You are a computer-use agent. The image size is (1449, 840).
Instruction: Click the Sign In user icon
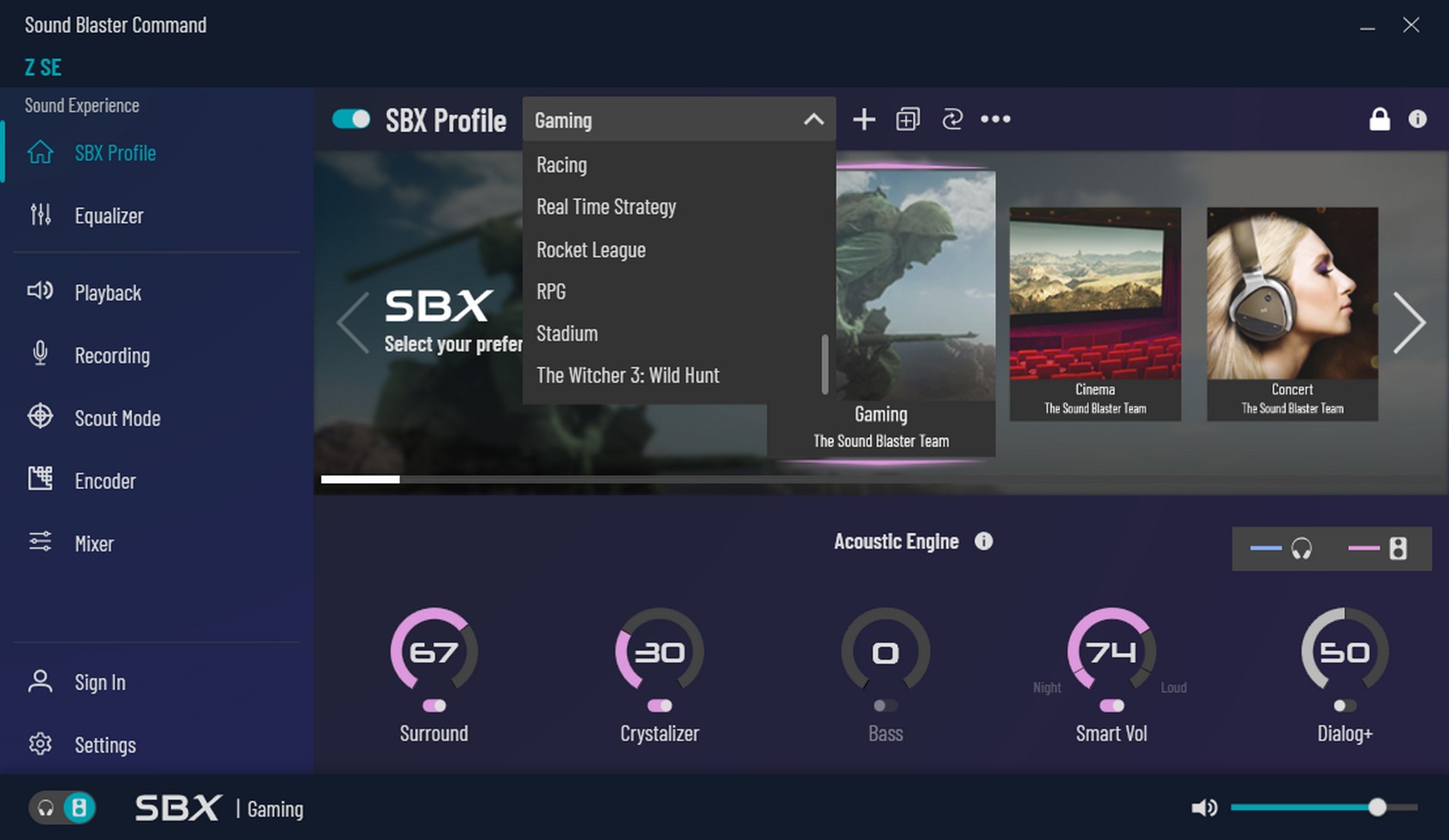pyautogui.click(x=40, y=681)
